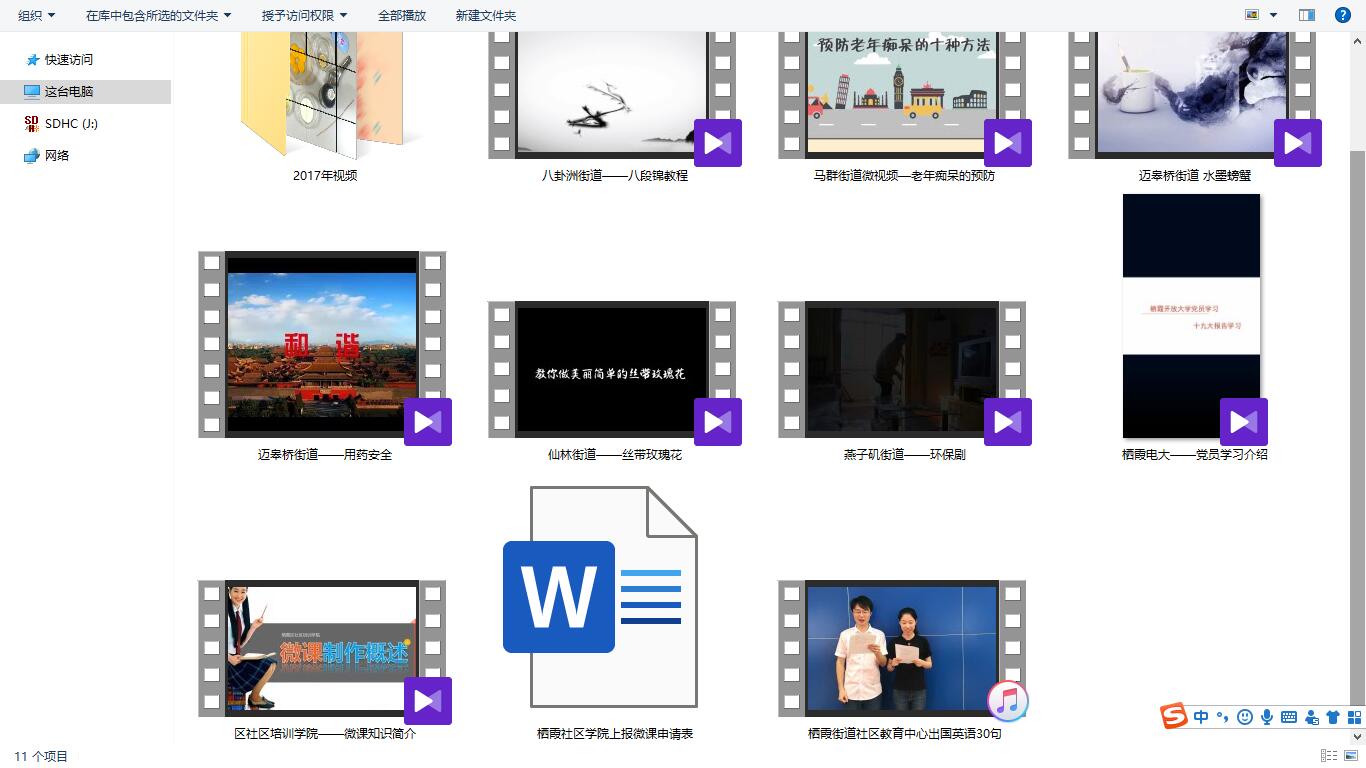1366x768 pixels.
Task: Switch to details list view
Action: [1329, 756]
